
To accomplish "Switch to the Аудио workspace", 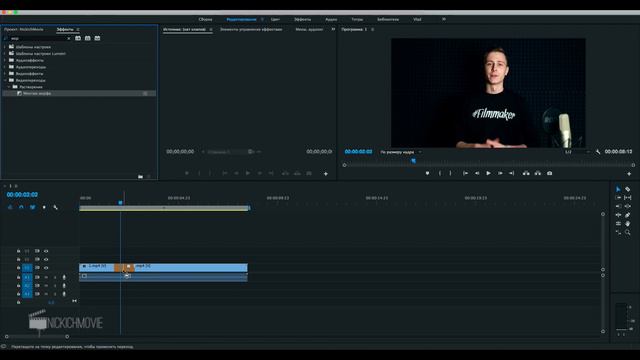I will tap(331, 19).
